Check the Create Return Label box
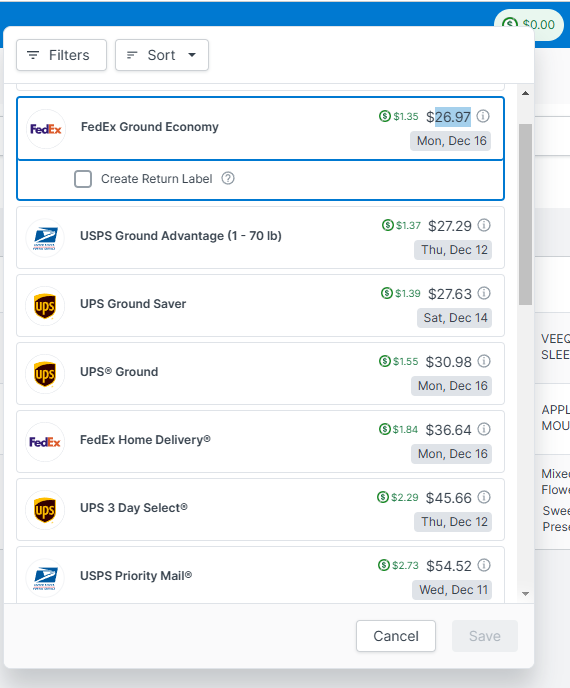570x688 pixels. pyautogui.click(x=83, y=179)
